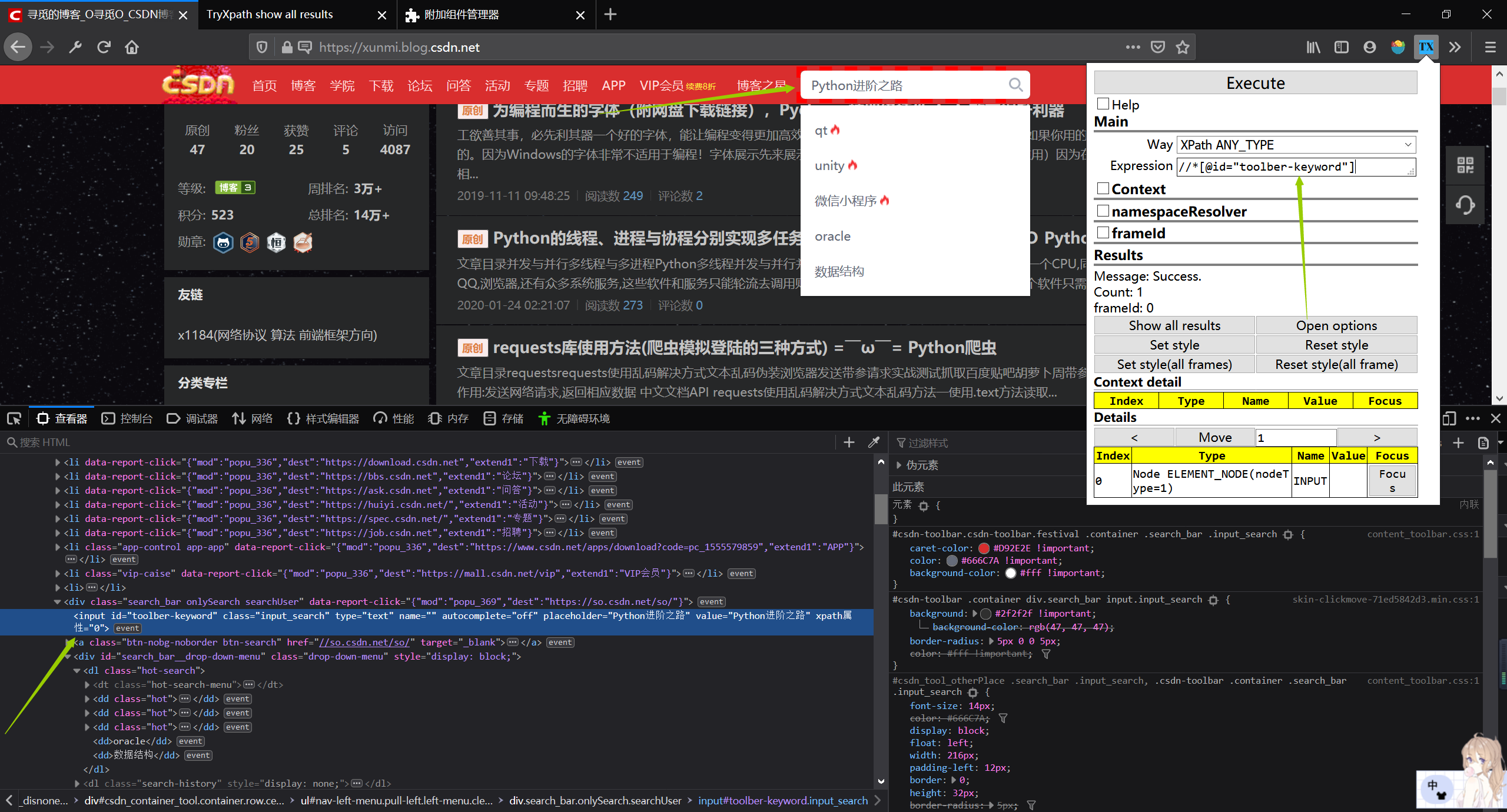
Task: Switch to TryXpath show all results tab
Action: [270, 14]
